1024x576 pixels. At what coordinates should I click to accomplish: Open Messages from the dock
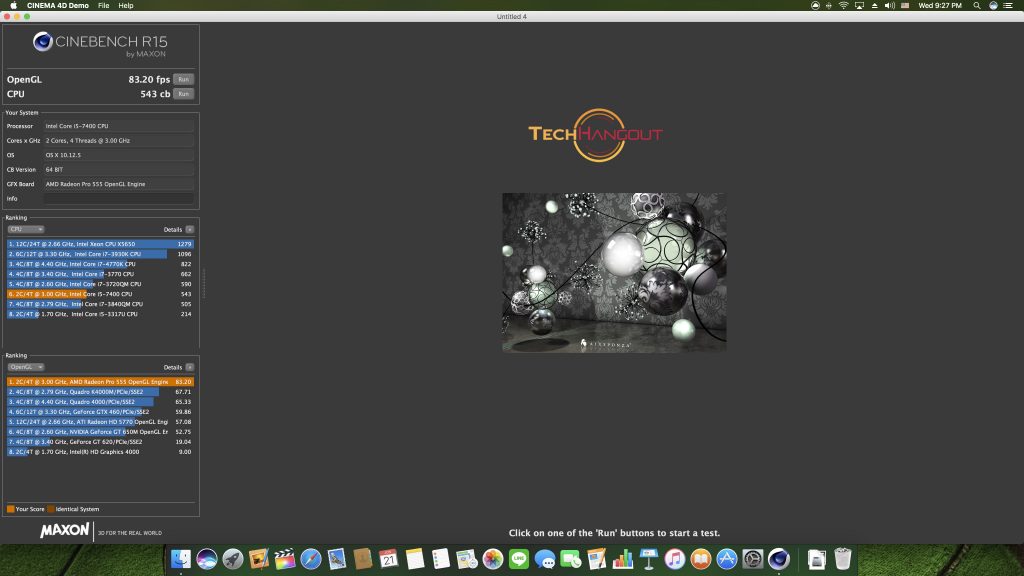pyautogui.click(x=545, y=559)
